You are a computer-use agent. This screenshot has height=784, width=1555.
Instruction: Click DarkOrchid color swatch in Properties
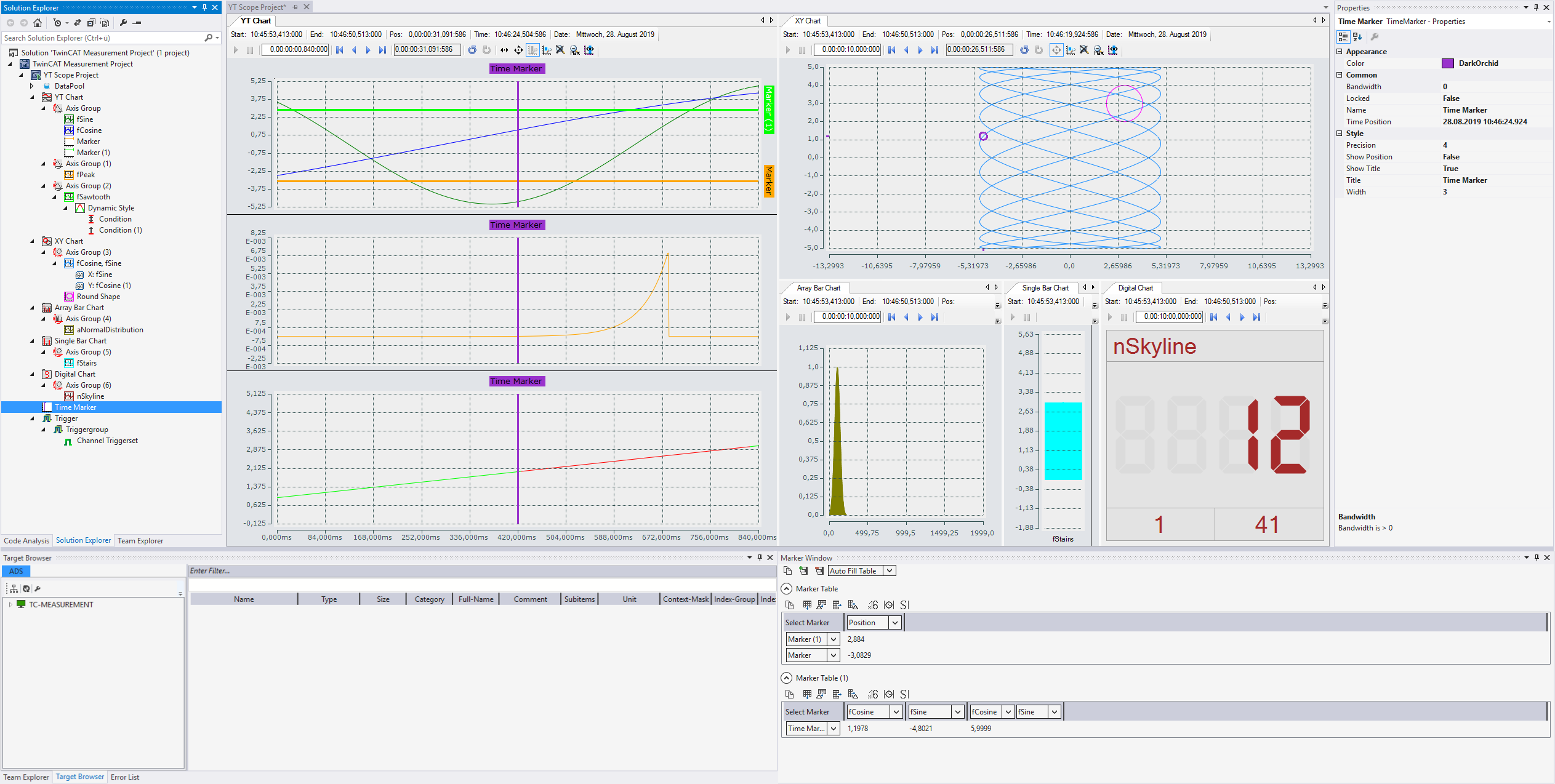click(1448, 63)
